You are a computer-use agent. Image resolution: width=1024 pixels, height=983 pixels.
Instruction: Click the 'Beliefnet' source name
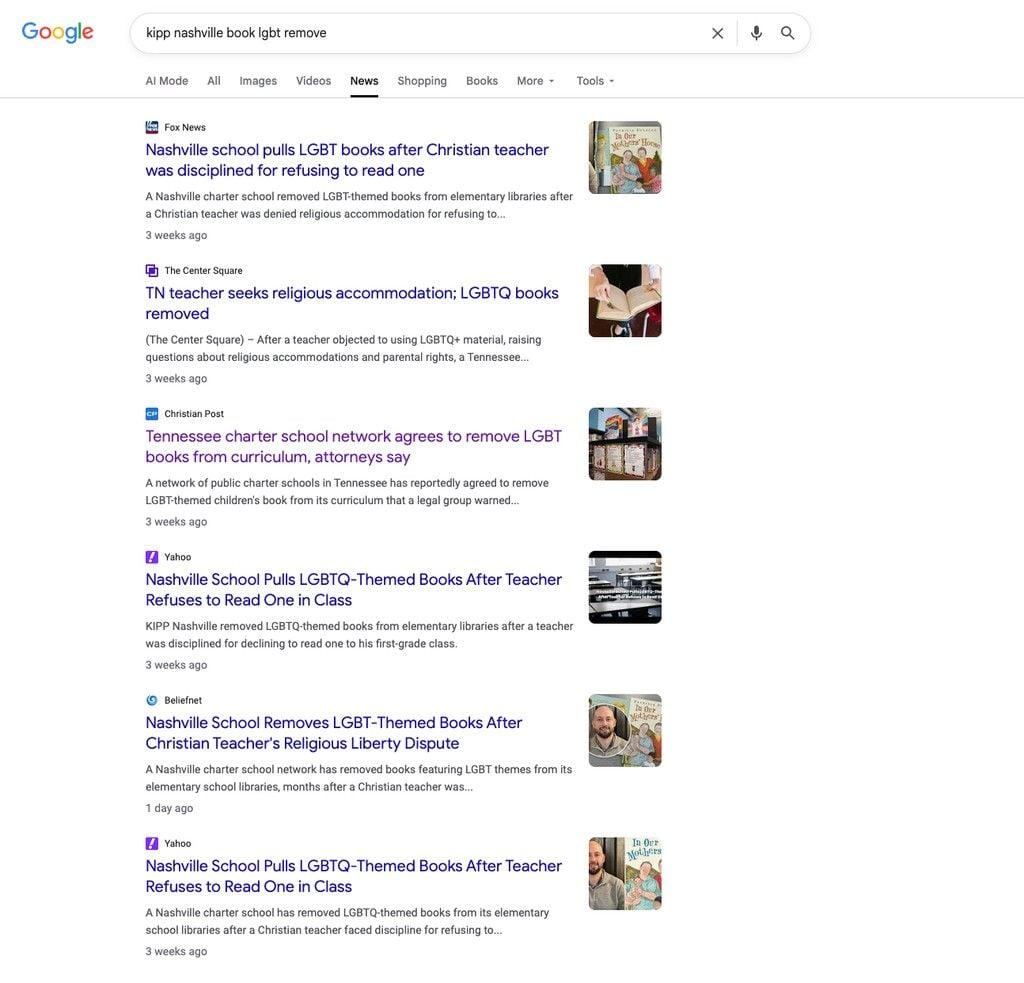pos(183,700)
